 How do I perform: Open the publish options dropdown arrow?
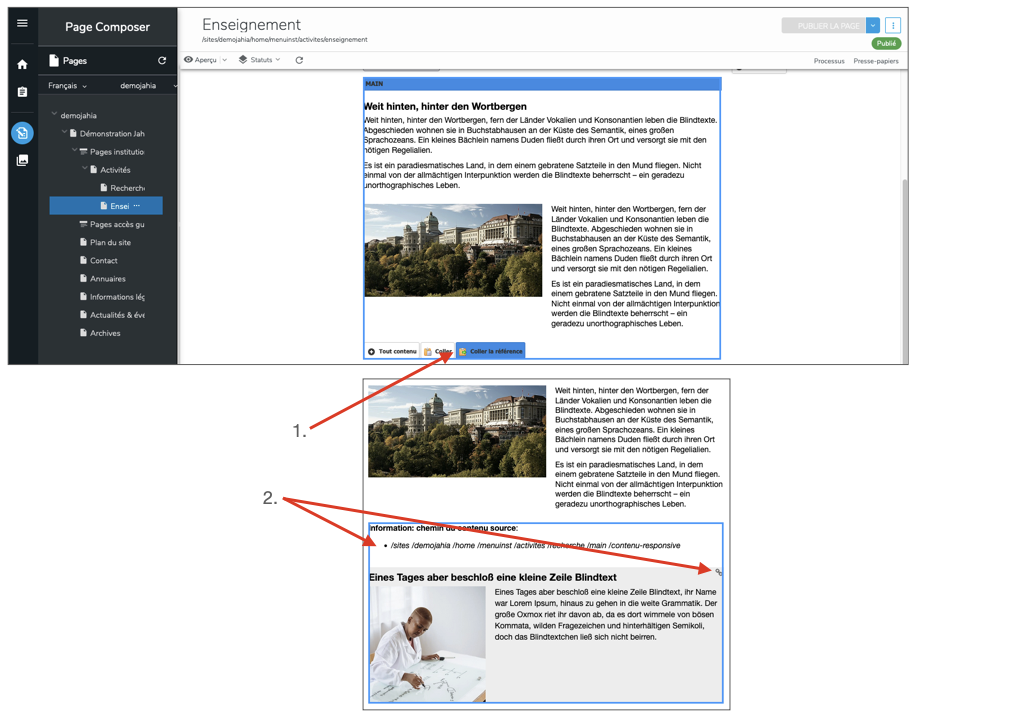pyautogui.click(x=873, y=26)
